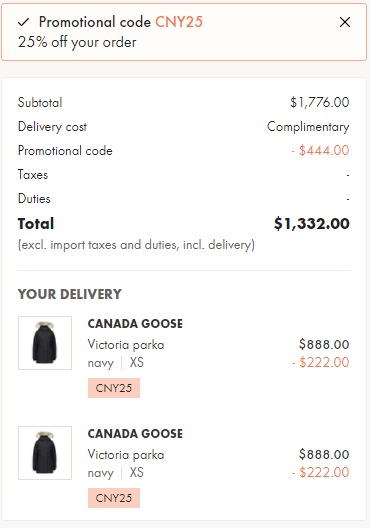
Task: Click the Complimentary delivery cost value
Action: (x=308, y=127)
